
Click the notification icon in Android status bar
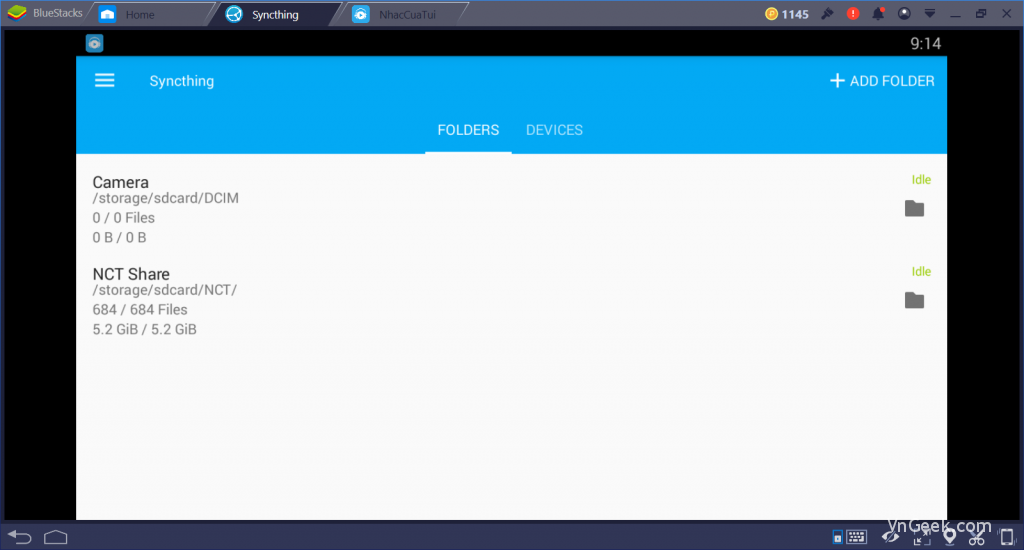(94, 43)
